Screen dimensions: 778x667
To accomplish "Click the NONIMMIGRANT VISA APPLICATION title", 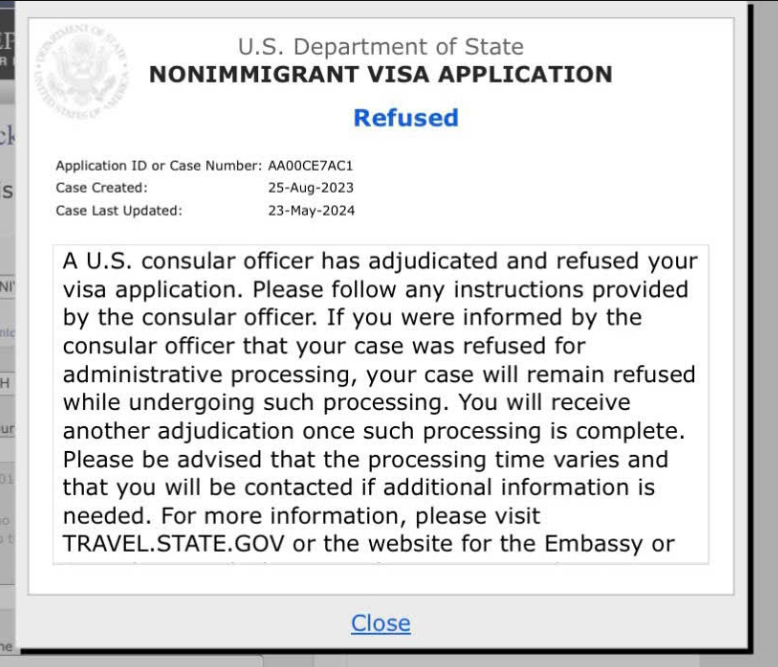I will coord(380,74).
